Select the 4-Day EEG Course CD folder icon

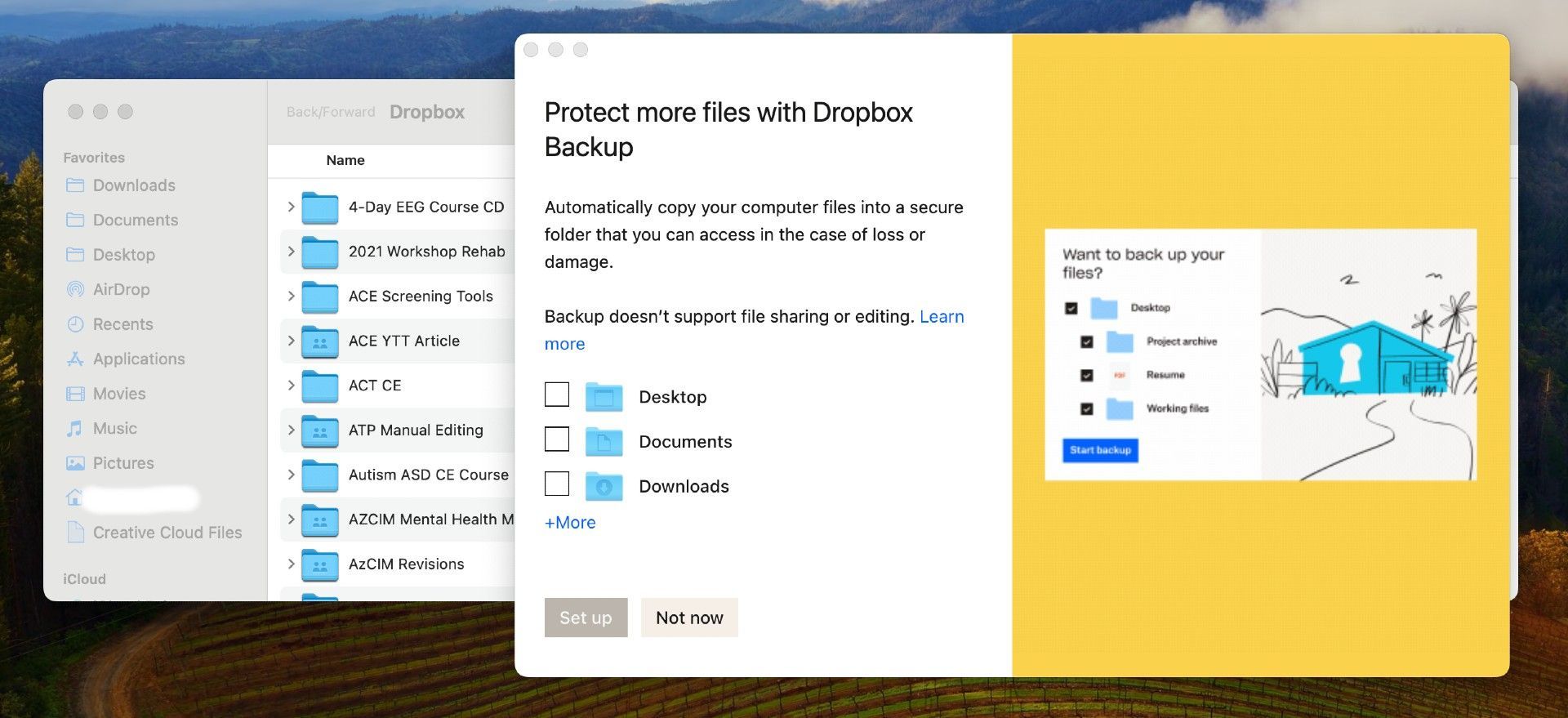pos(320,207)
